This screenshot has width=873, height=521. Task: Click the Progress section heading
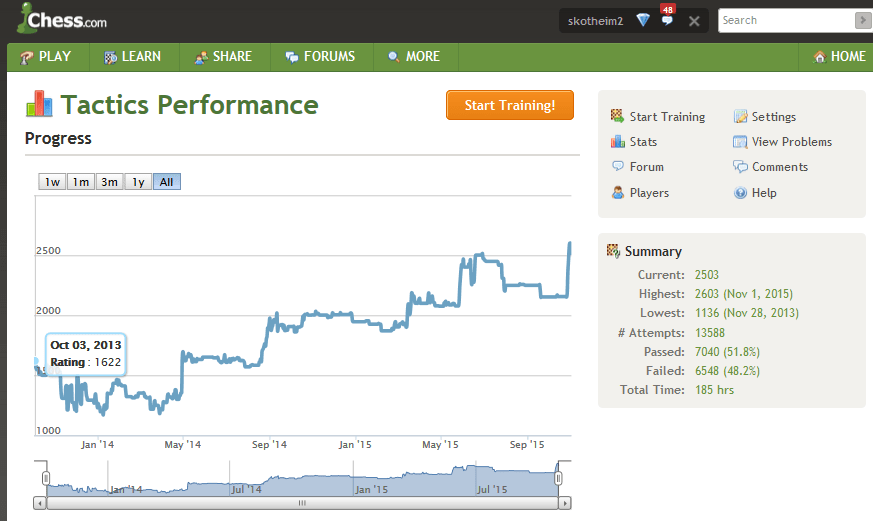point(58,139)
